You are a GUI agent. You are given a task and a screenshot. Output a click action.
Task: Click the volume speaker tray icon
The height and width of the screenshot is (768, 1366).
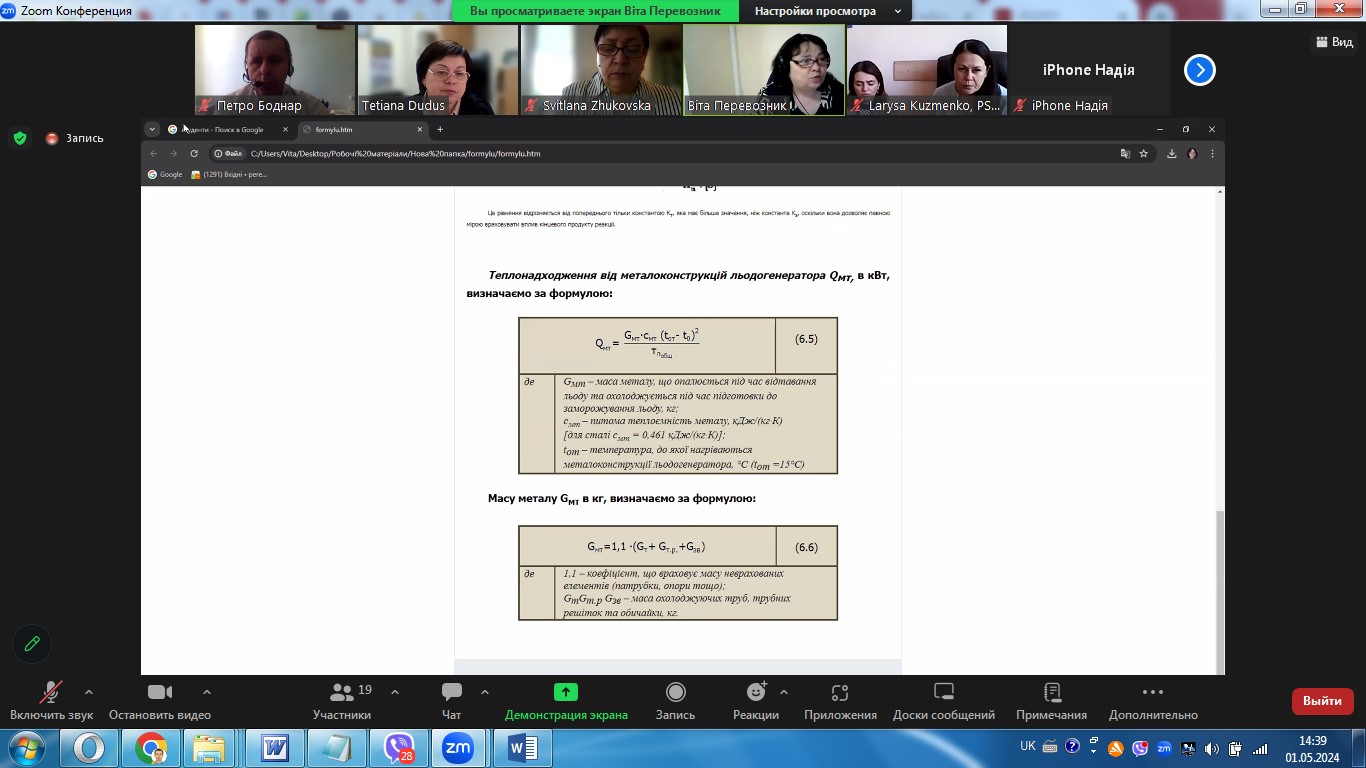click(1212, 748)
